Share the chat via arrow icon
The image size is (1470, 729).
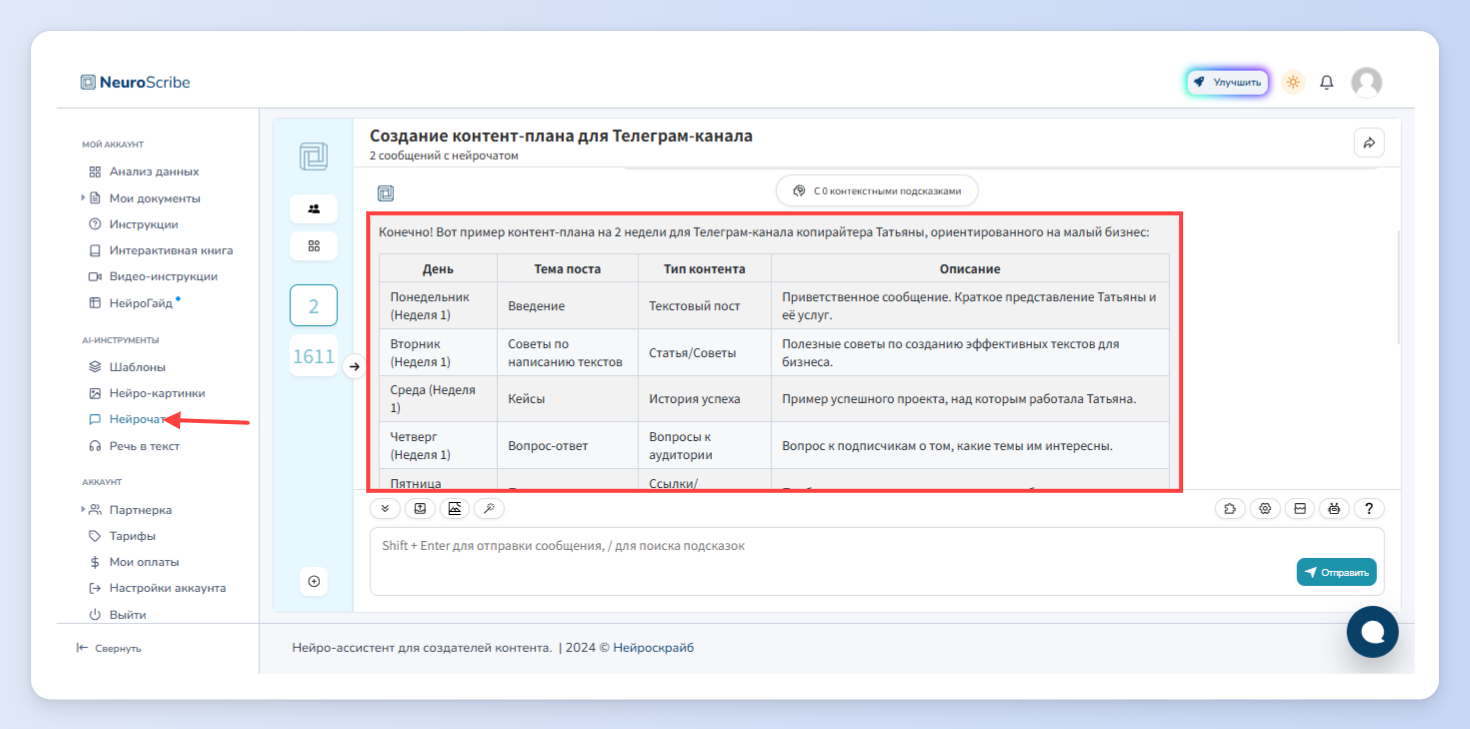click(1369, 143)
